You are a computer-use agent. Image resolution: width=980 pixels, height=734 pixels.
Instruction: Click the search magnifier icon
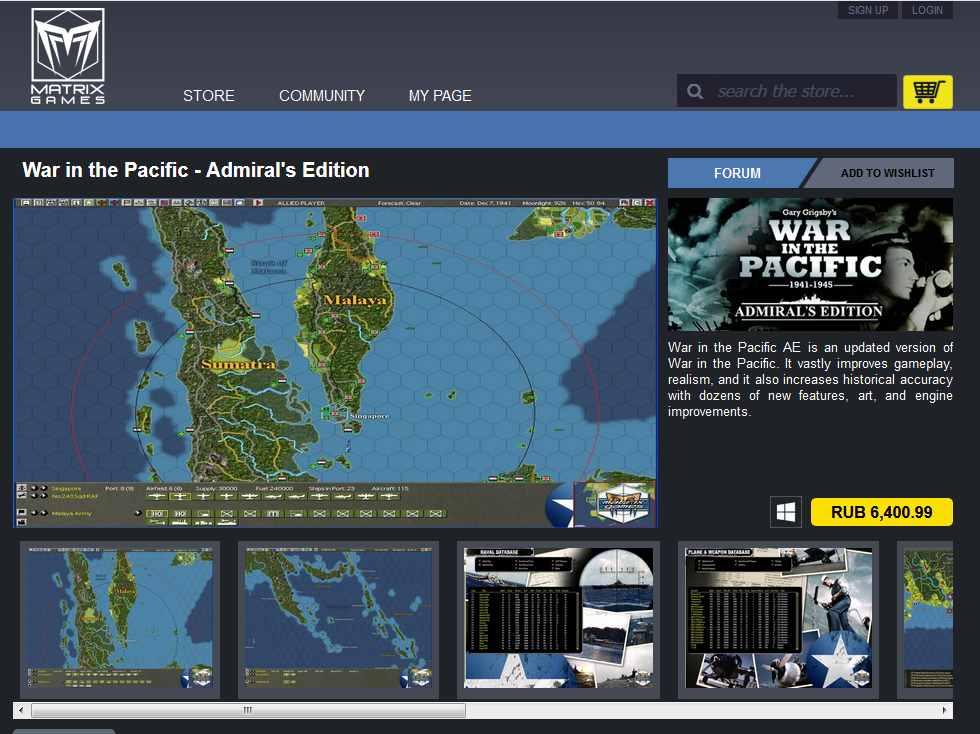click(x=695, y=91)
